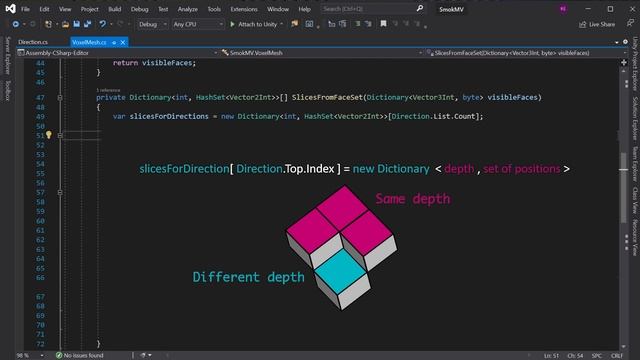This screenshot has width=640, height=360.
Task: Open the Edit menu
Action: click(44, 9)
